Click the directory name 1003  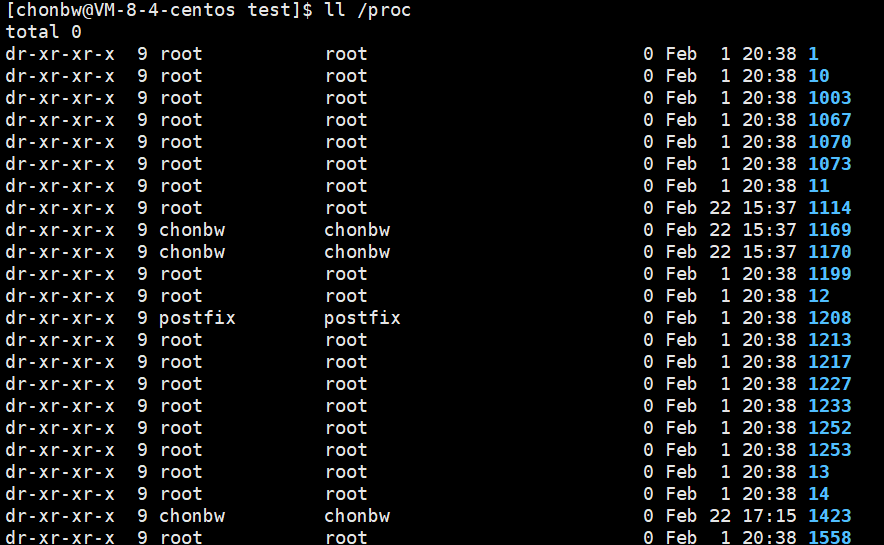(x=829, y=98)
